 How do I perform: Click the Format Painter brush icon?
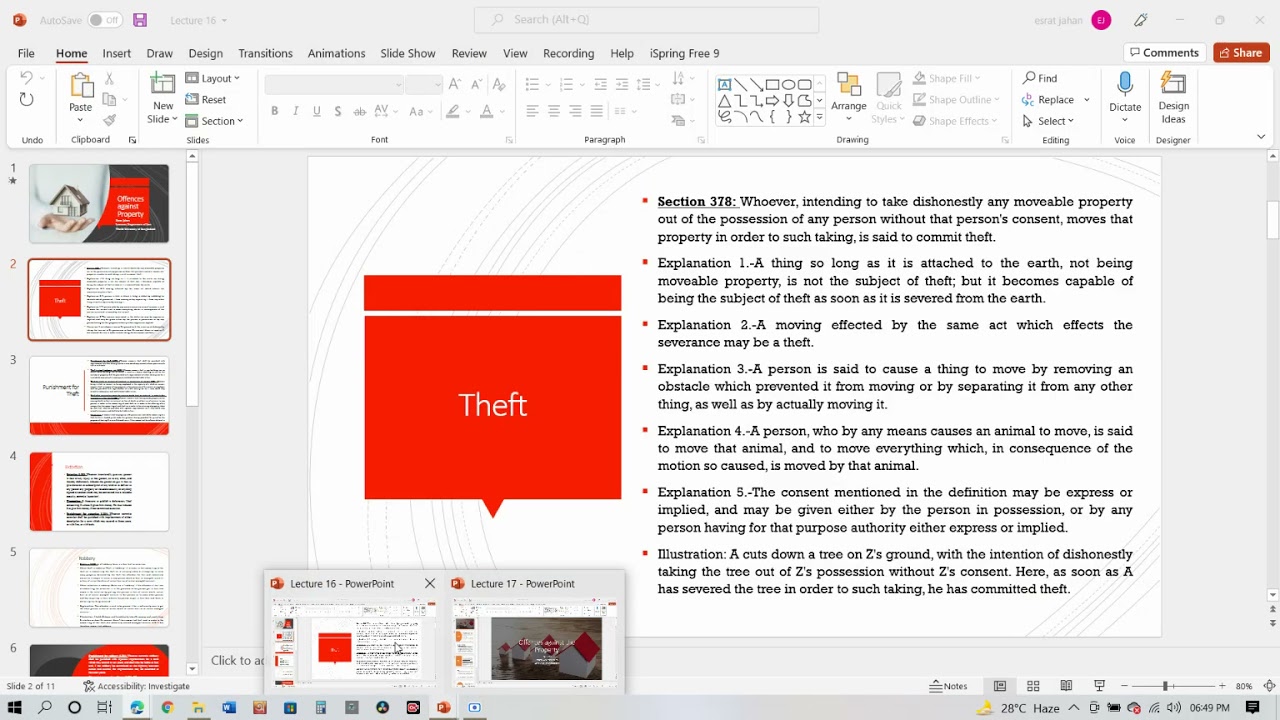[109, 120]
